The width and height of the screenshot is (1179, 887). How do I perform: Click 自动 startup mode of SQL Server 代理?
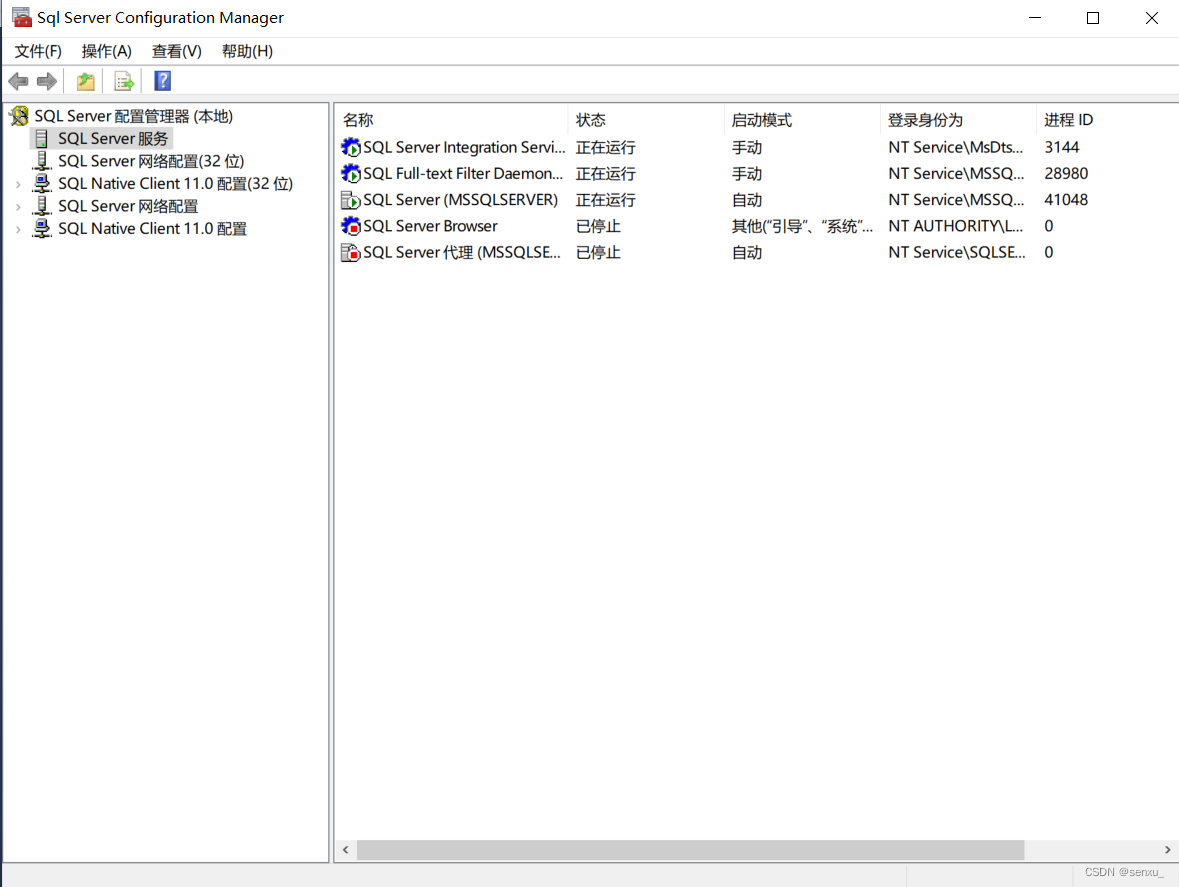coord(747,253)
